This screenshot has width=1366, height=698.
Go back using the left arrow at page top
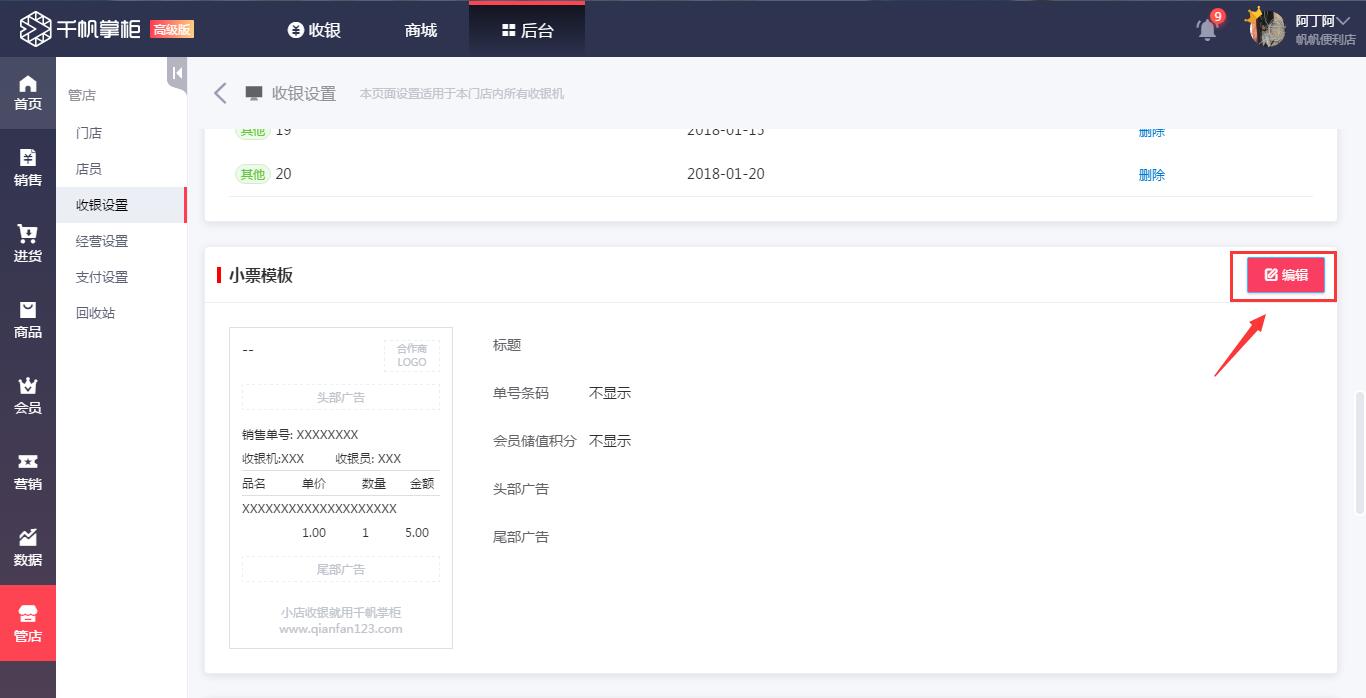coord(220,92)
